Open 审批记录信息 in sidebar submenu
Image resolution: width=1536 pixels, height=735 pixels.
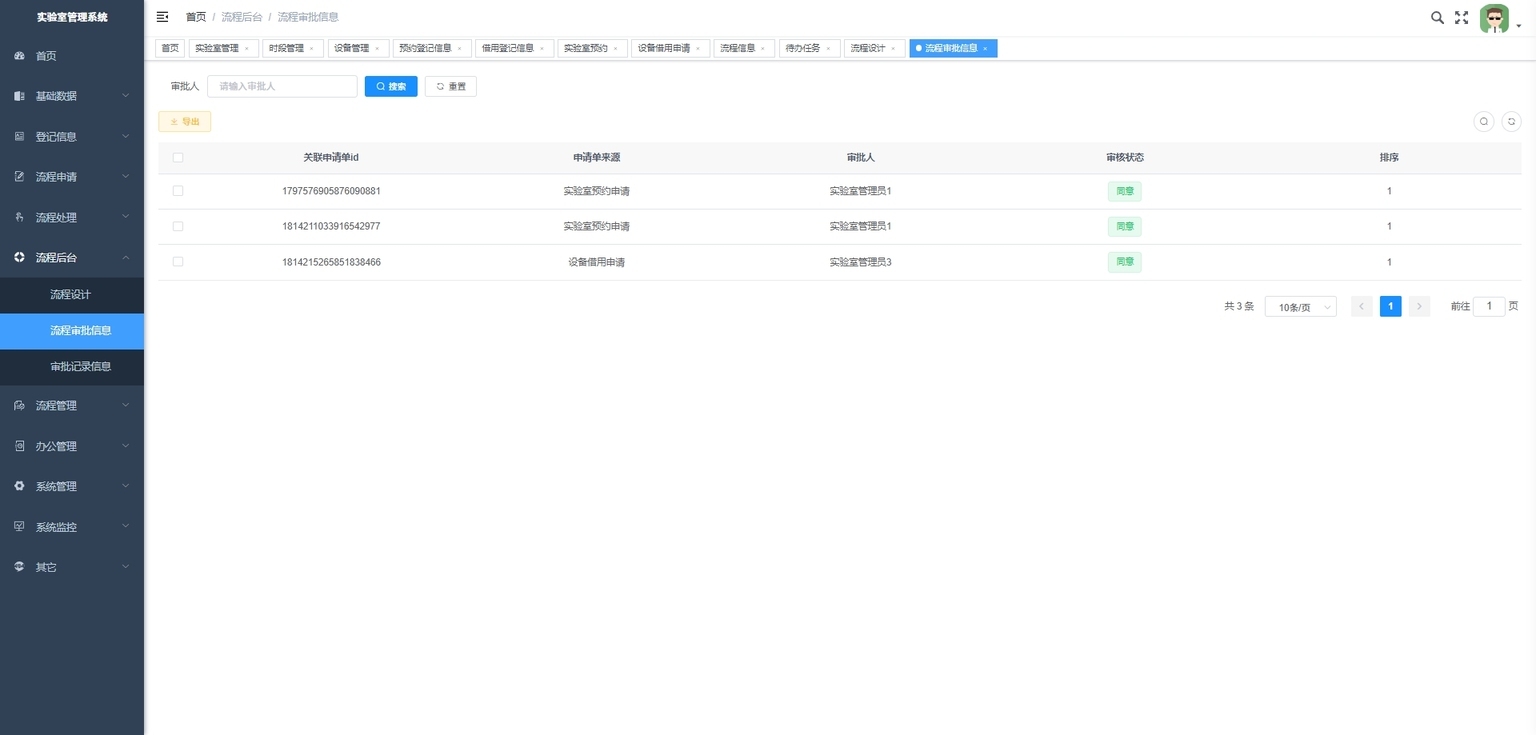[72, 367]
